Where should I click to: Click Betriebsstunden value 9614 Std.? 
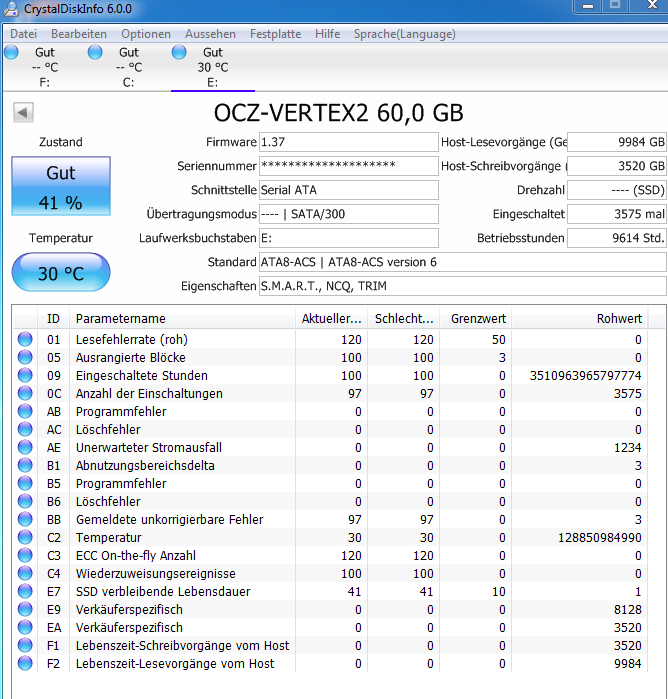[x=617, y=238]
